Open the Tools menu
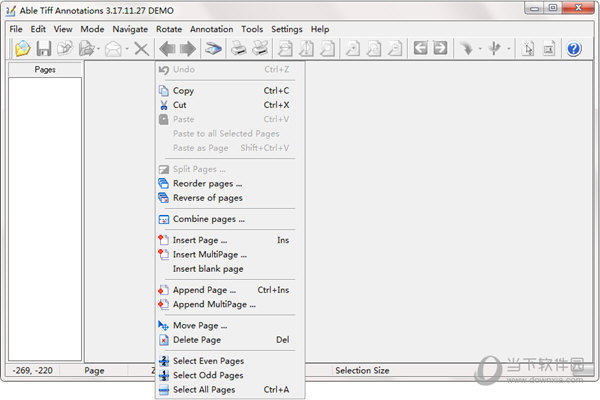Viewport: 600px width, 400px height. pos(252,29)
